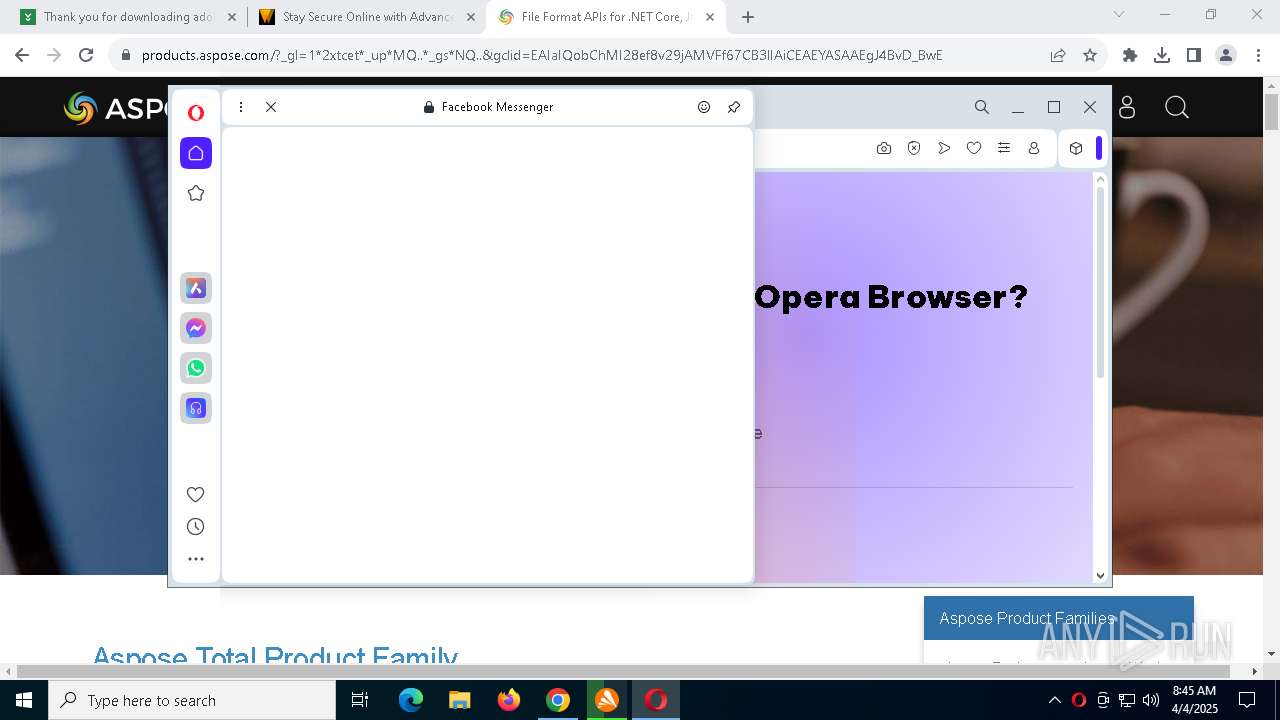Viewport: 1280px width, 720px height.
Task: Open Opera Flow send icon
Action: (944, 148)
